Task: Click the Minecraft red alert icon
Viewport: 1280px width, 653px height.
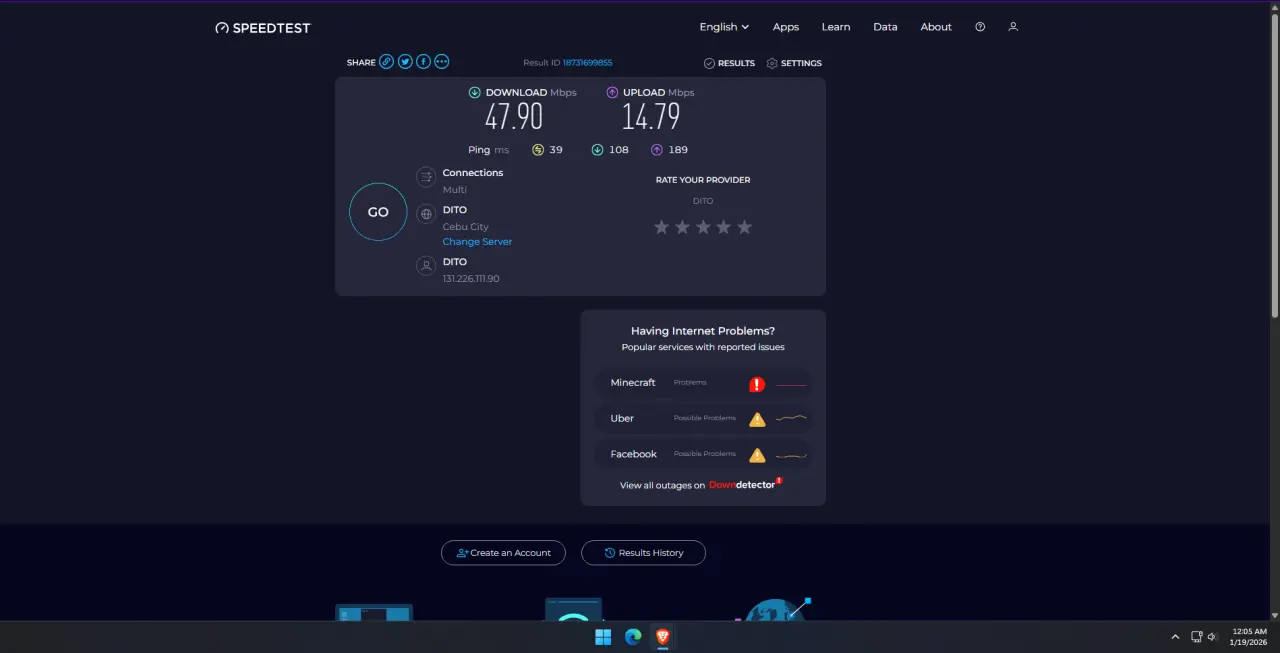Action: [757, 384]
